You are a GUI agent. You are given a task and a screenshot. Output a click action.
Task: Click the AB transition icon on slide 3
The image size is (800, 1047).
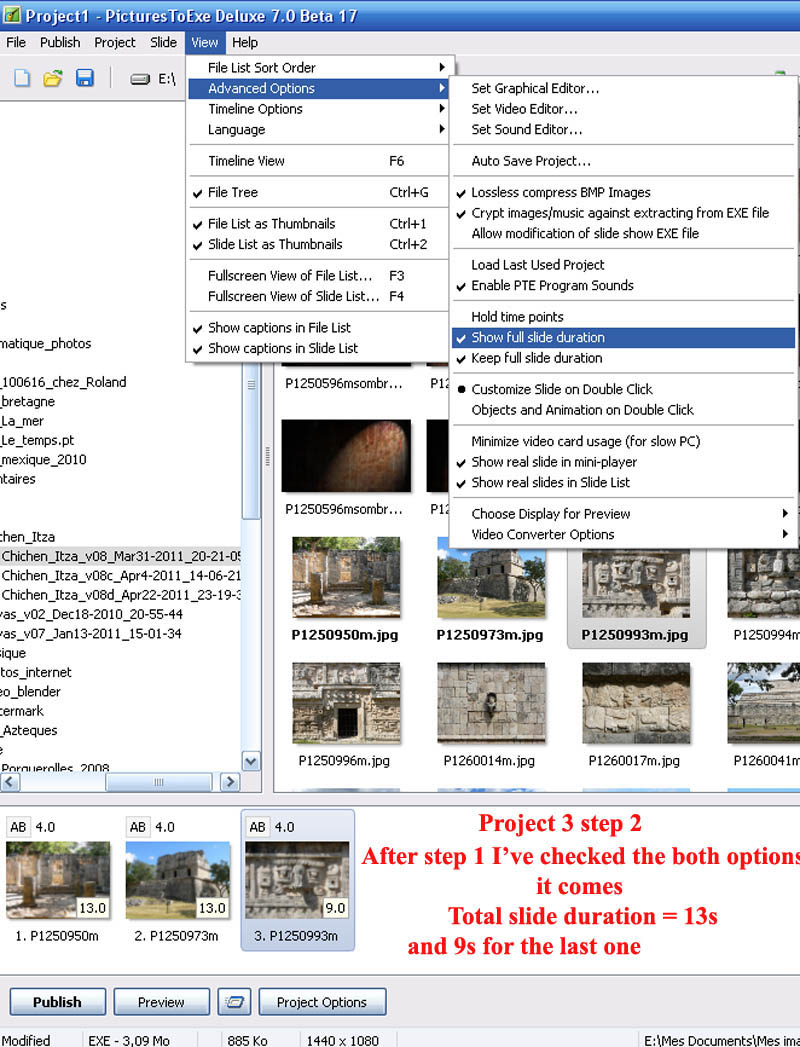[x=258, y=827]
